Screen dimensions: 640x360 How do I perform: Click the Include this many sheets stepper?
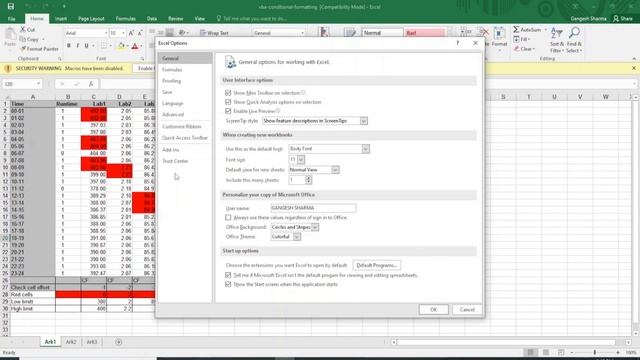309,180
